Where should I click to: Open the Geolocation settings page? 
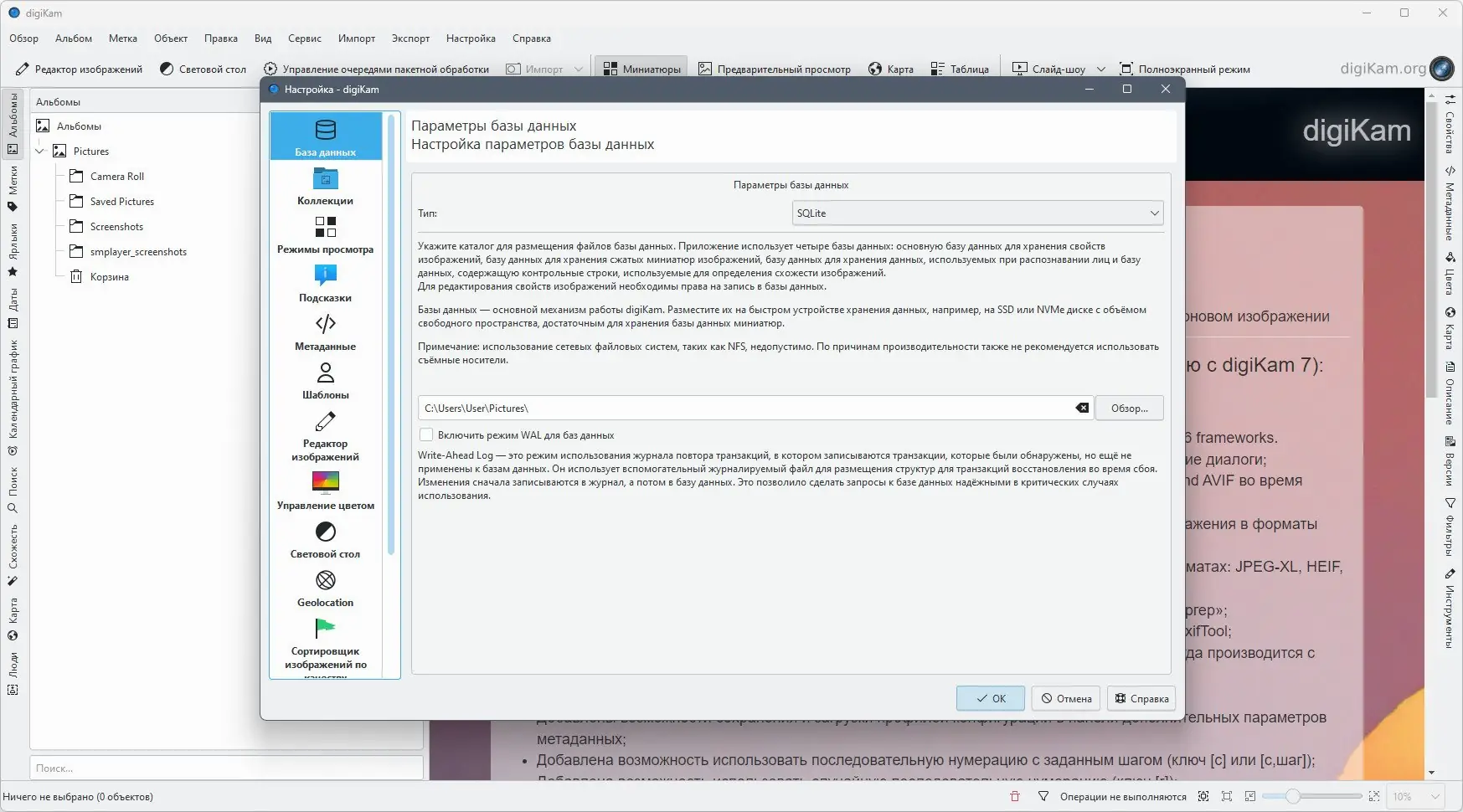point(326,588)
